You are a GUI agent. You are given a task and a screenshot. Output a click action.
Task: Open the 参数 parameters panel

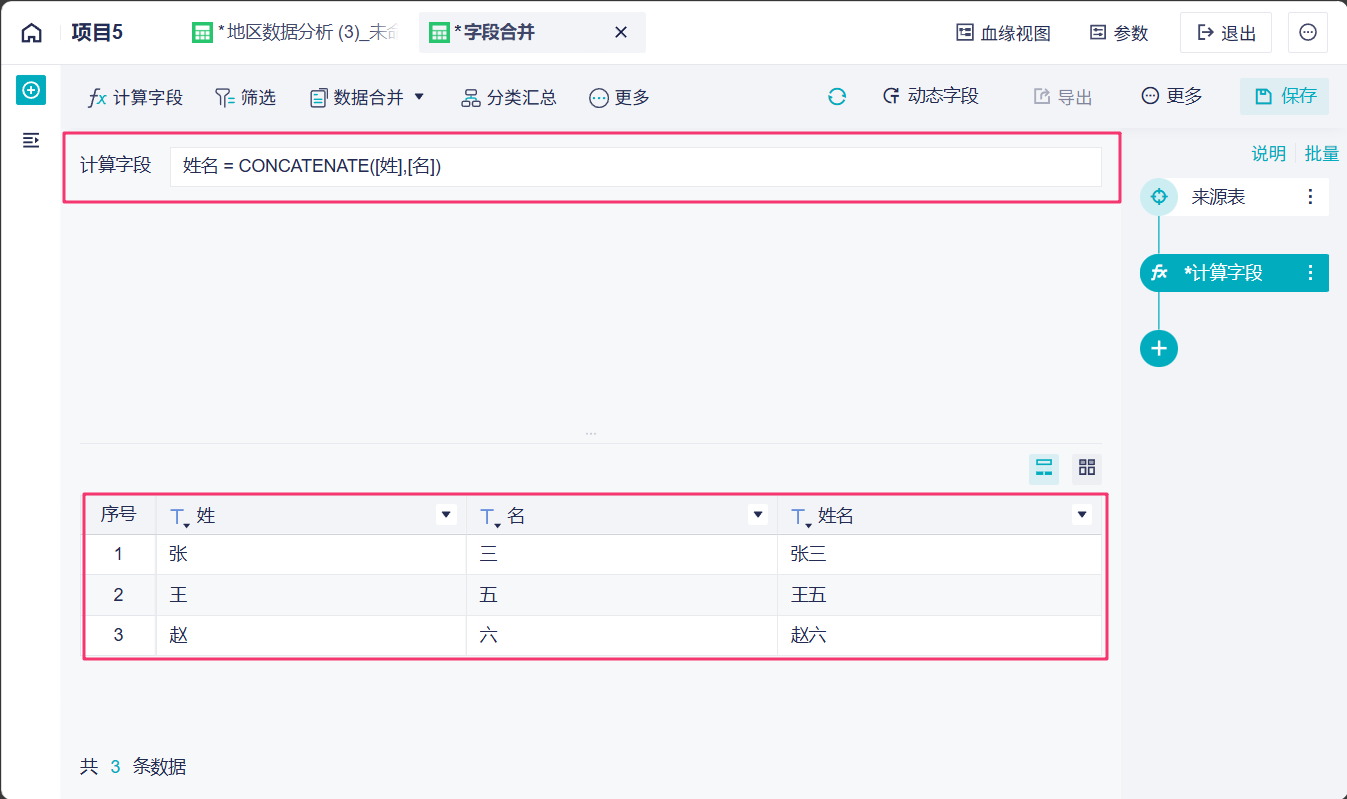tap(1119, 33)
